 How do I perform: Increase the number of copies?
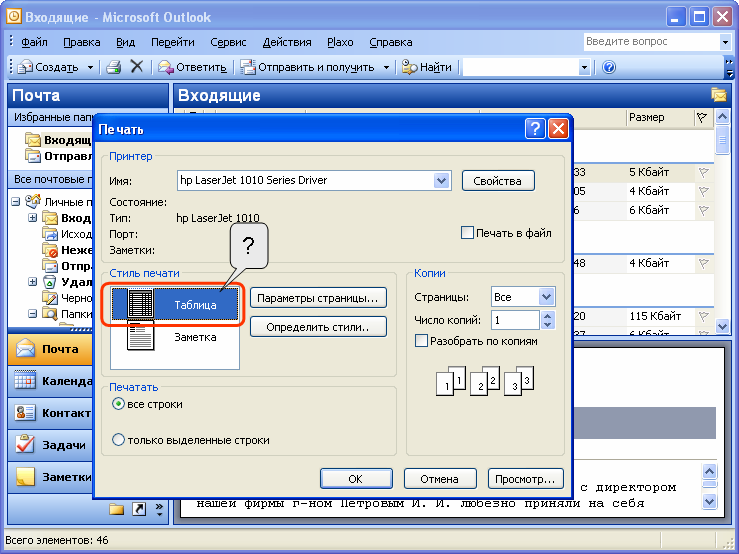pyautogui.click(x=547, y=315)
